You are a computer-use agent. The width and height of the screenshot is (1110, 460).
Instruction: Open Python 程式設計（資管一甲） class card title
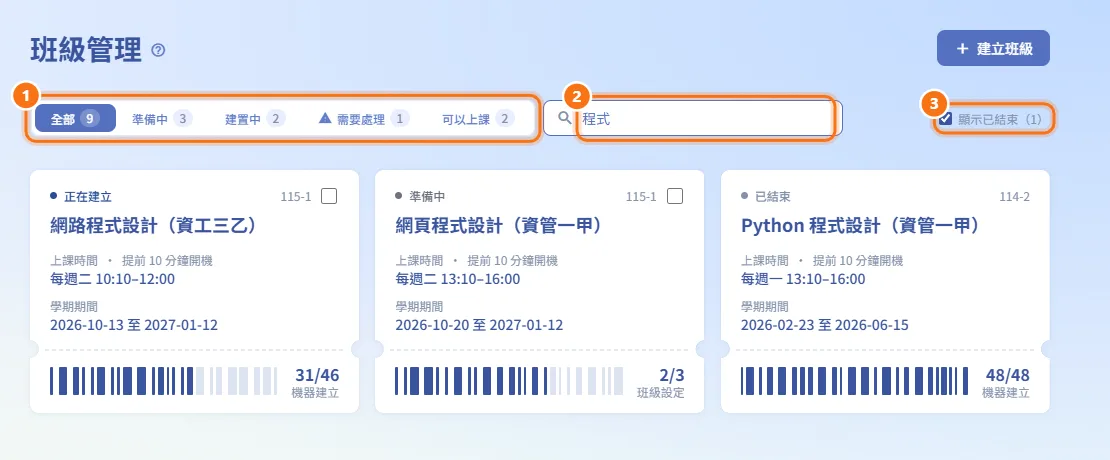pos(859,226)
